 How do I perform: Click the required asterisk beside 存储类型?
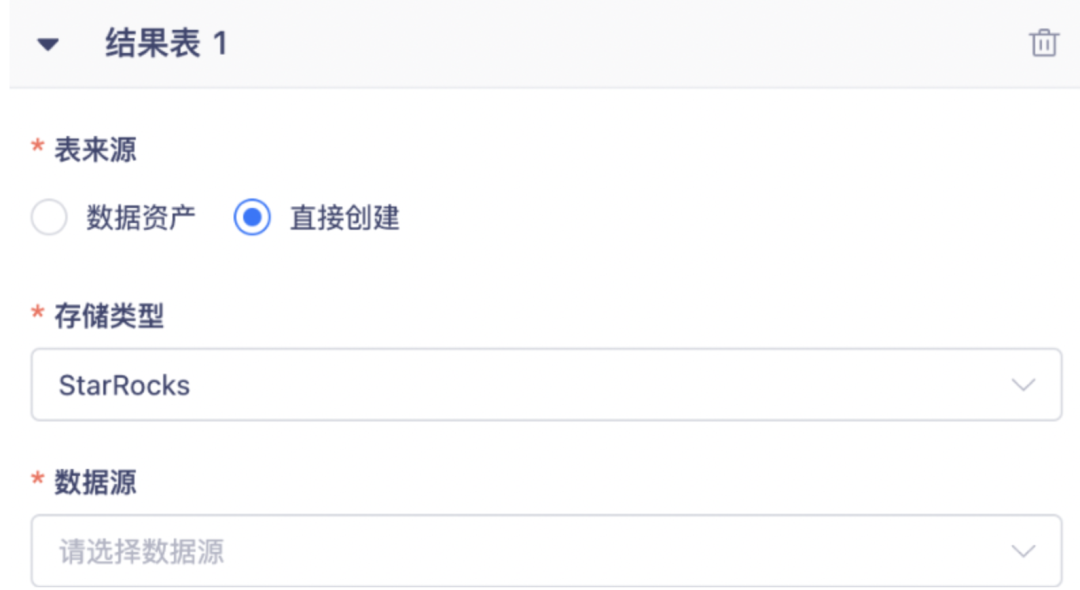click(x=38, y=317)
